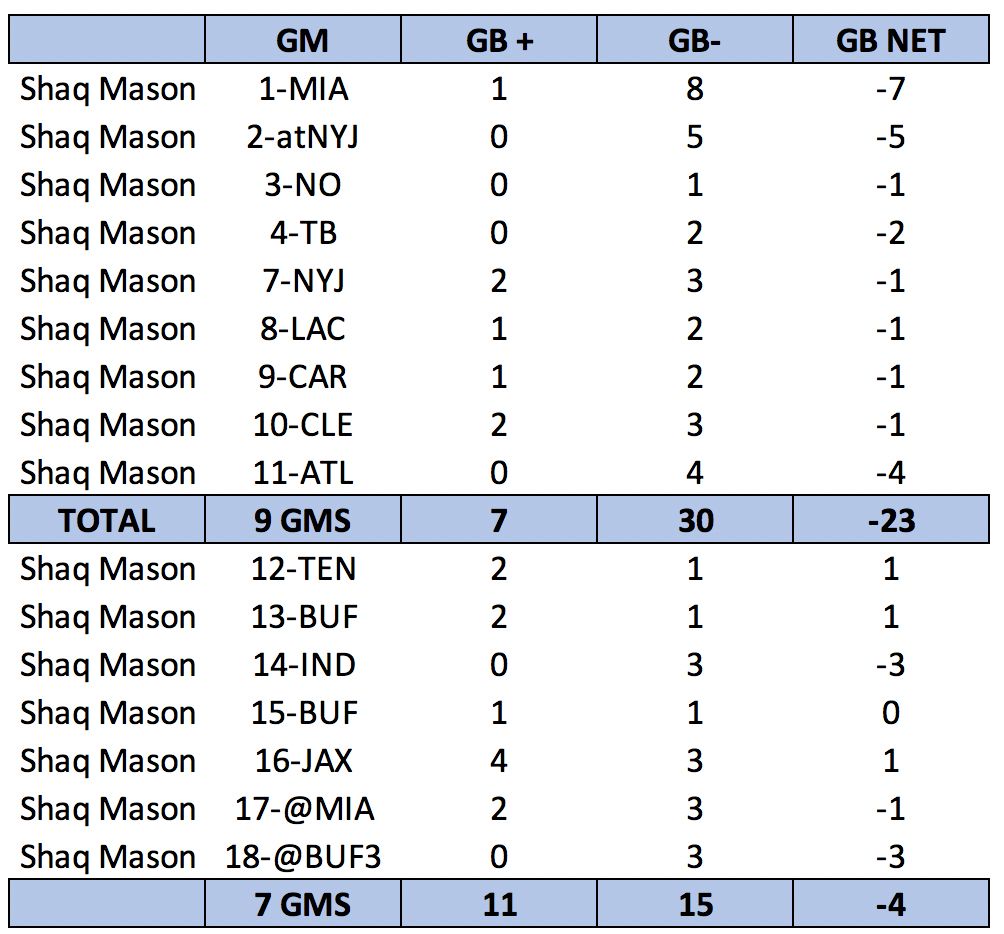Select the 9 GMS summary cell
1004x934 pixels.
pos(303,520)
